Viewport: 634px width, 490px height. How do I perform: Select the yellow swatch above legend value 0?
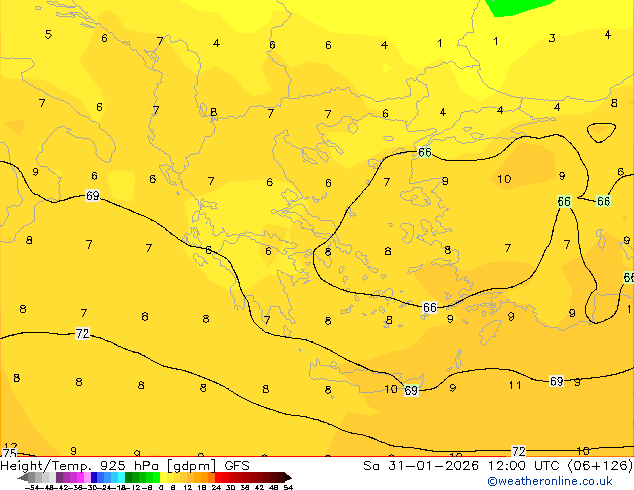[163, 477]
